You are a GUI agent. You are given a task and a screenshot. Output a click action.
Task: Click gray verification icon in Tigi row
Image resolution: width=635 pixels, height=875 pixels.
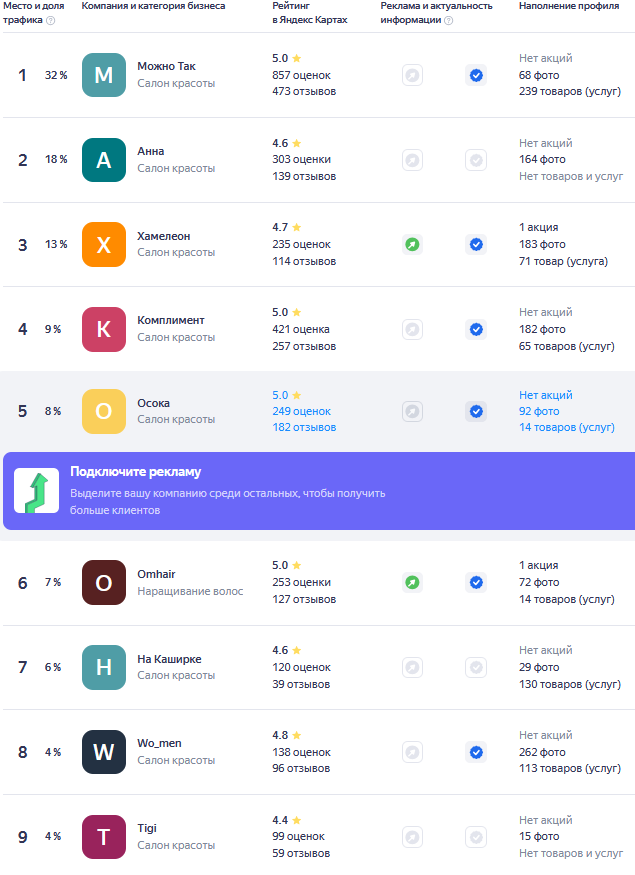pos(476,837)
